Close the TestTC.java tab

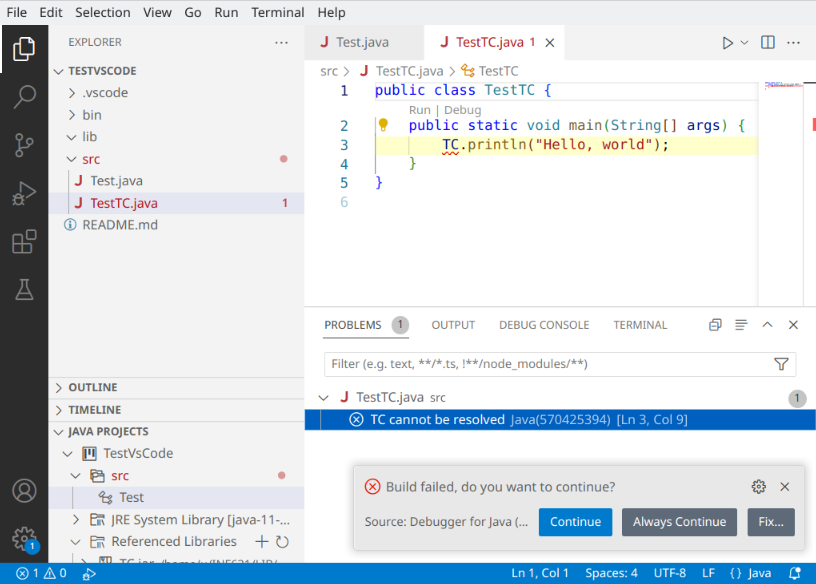(550, 43)
